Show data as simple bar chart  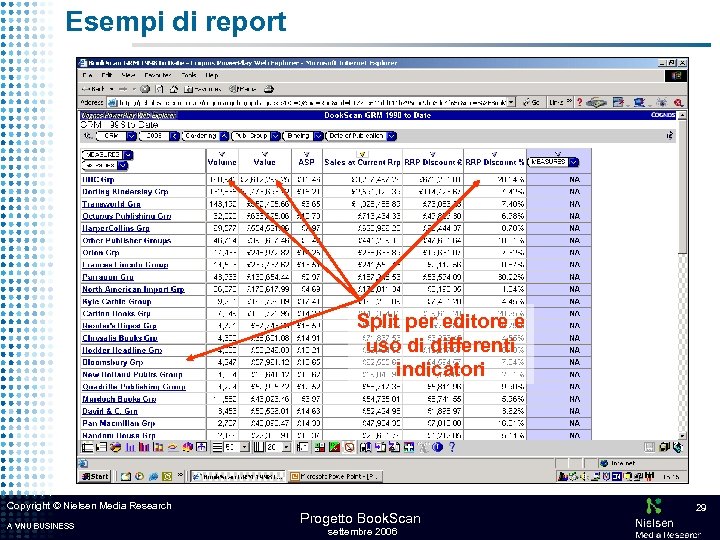point(130,447)
